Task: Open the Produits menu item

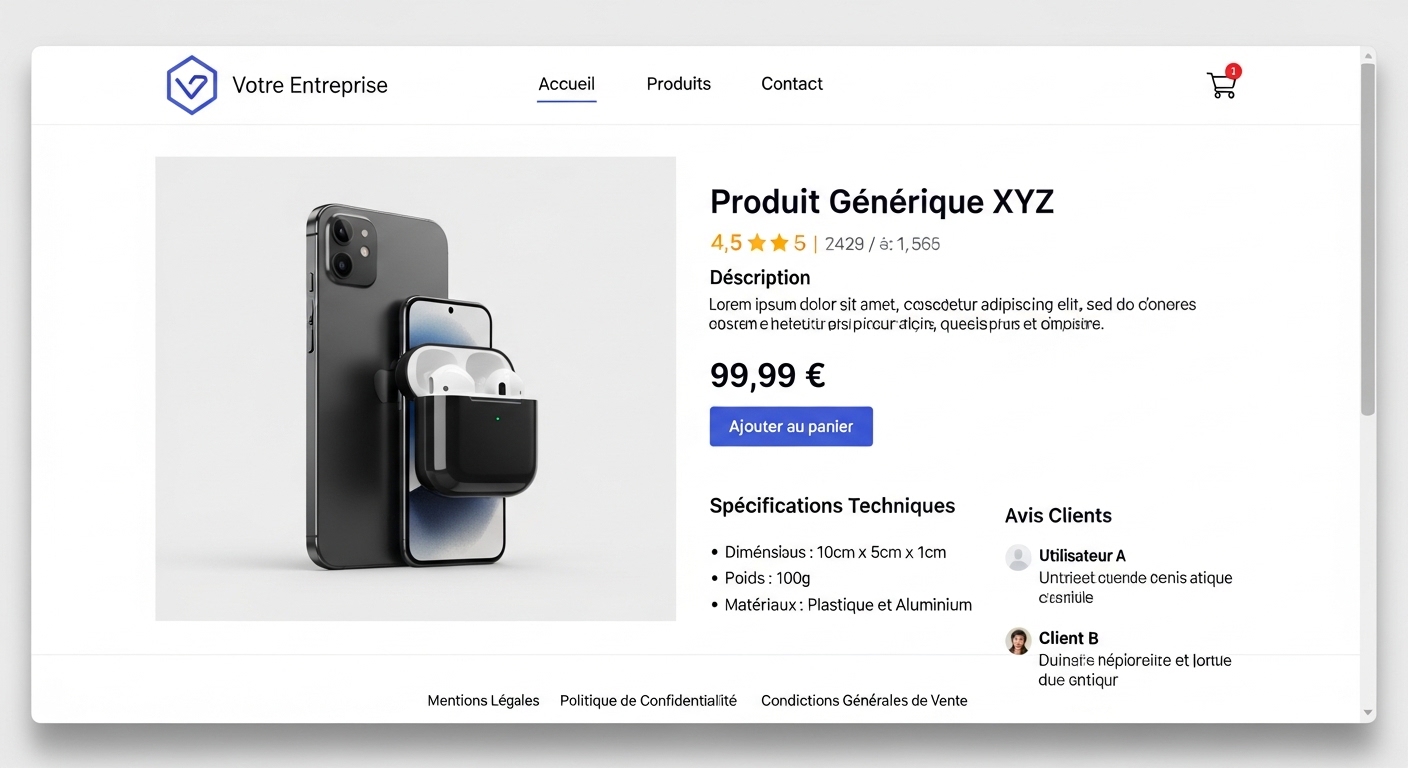Action: click(x=678, y=84)
